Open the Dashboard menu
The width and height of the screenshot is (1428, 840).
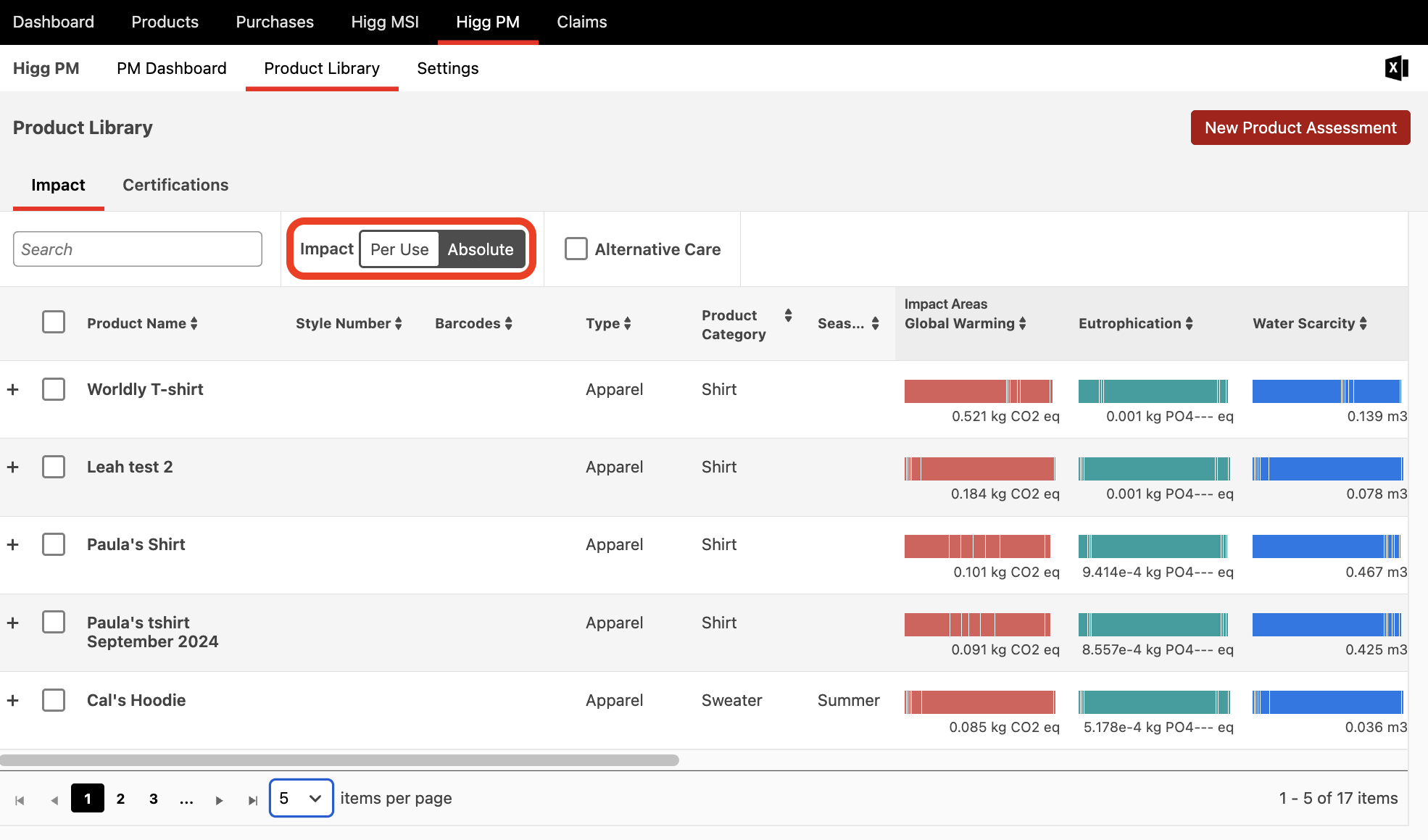(54, 22)
